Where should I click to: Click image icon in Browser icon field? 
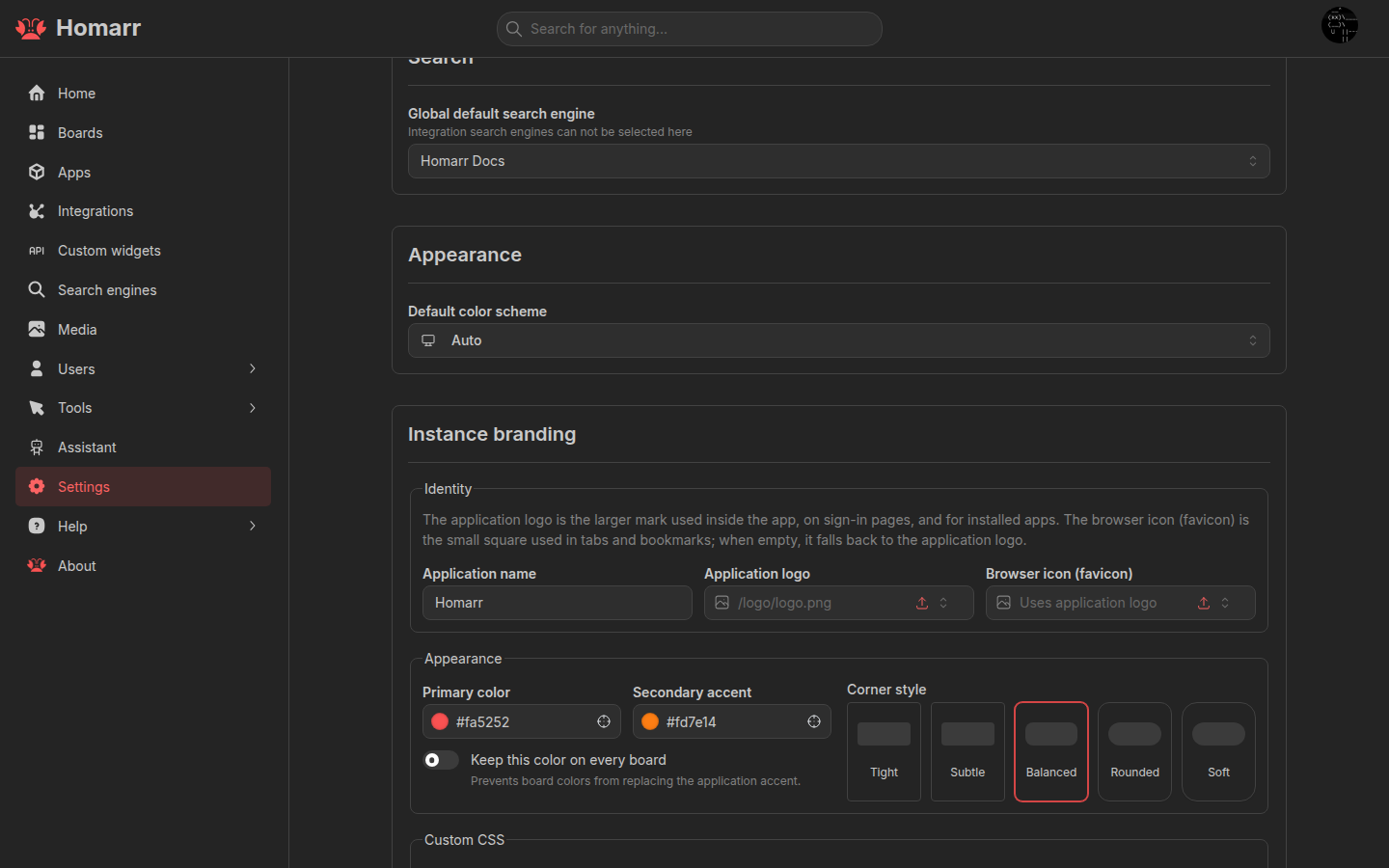[1003, 603]
